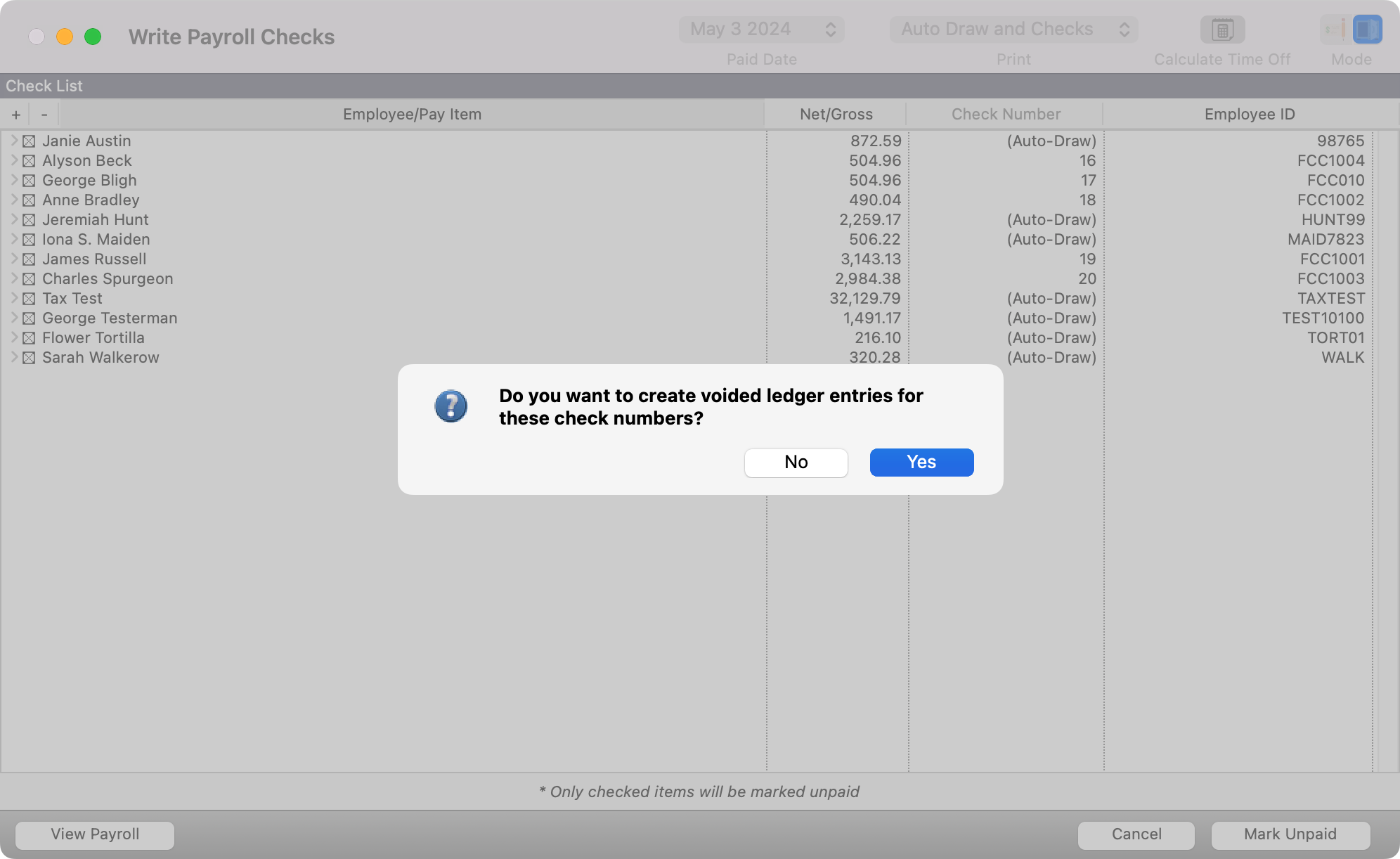Click the blue question mark dialog icon
This screenshot has width=1400, height=859.
click(451, 406)
